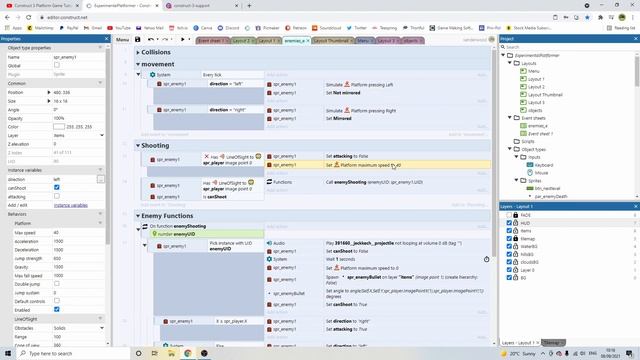Collapse the Event sheets folder in Project
The image size is (640, 360).
coord(510,118)
